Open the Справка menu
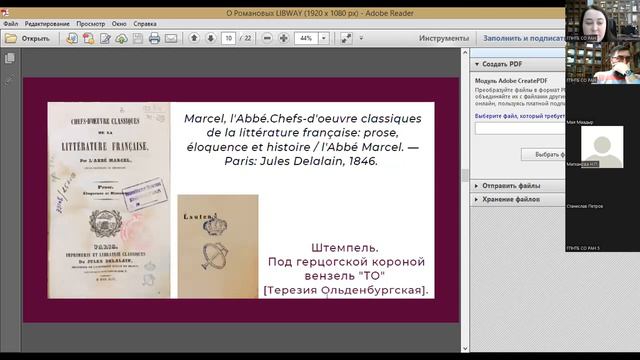This screenshot has height=360, width=640. [145, 24]
